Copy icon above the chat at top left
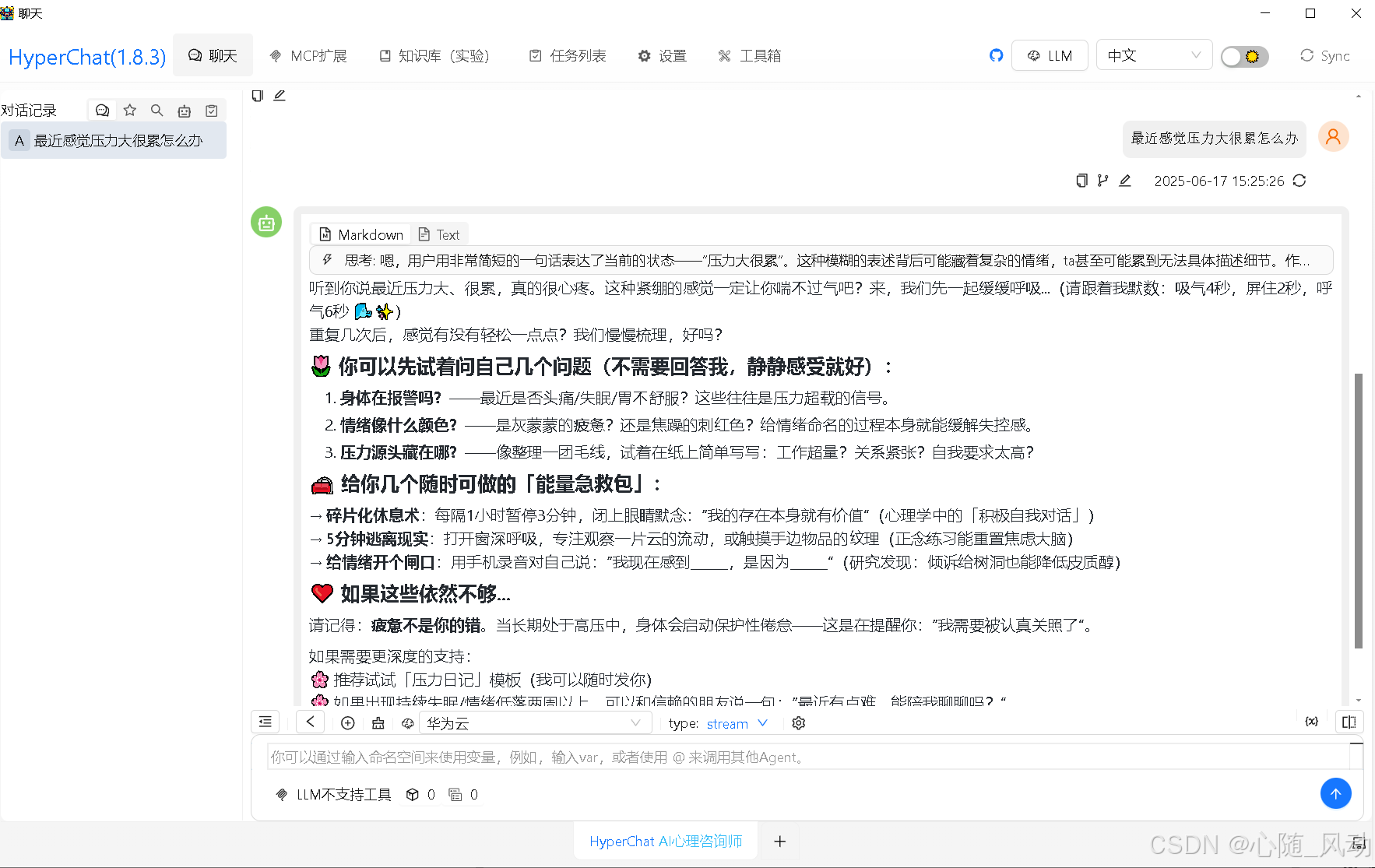The height and width of the screenshot is (868, 1375). coord(258,95)
